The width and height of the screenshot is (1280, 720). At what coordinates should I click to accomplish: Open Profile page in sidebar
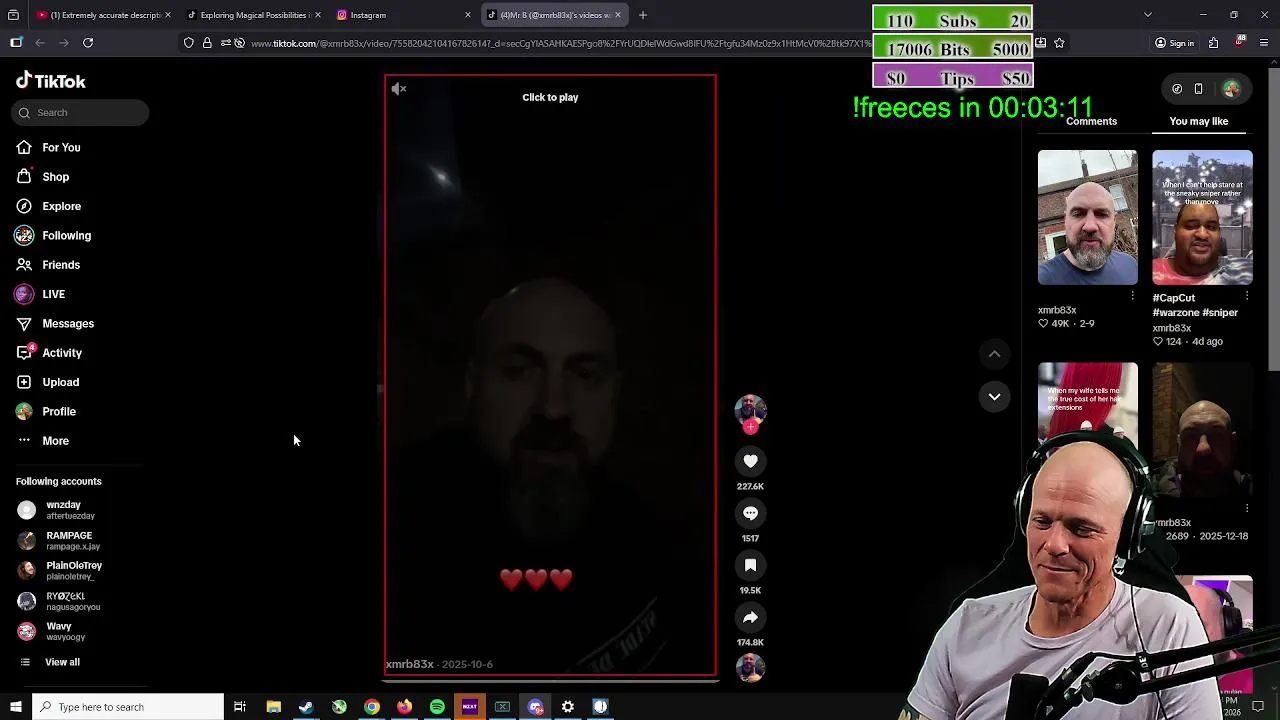(x=58, y=412)
